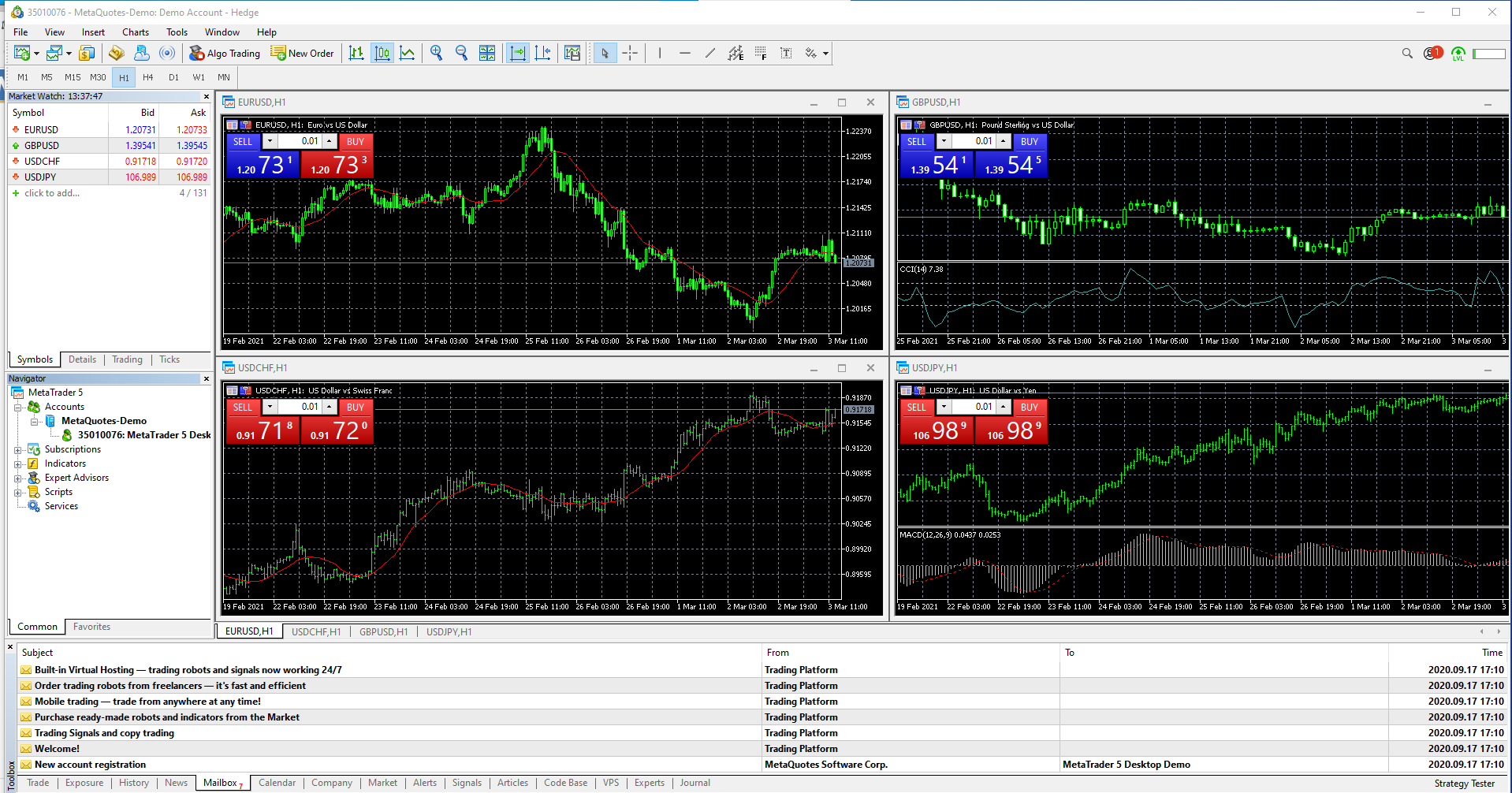Open the cloud VPS icon
The height and width of the screenshot is (793, 1512).
142,53
